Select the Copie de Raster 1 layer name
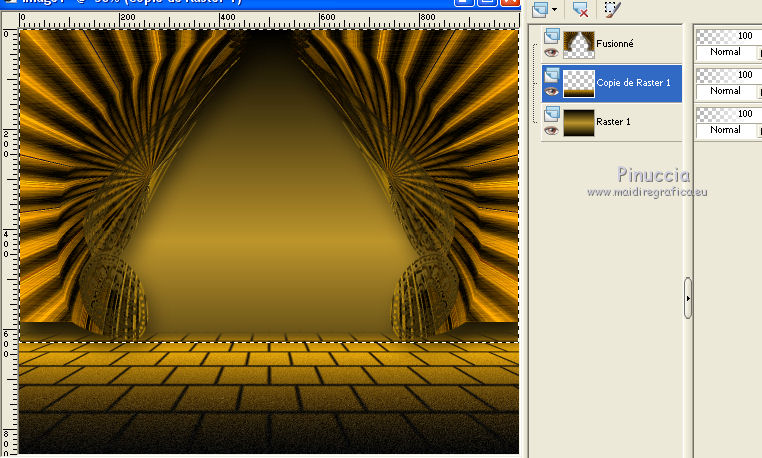 [x=633, y=83]
